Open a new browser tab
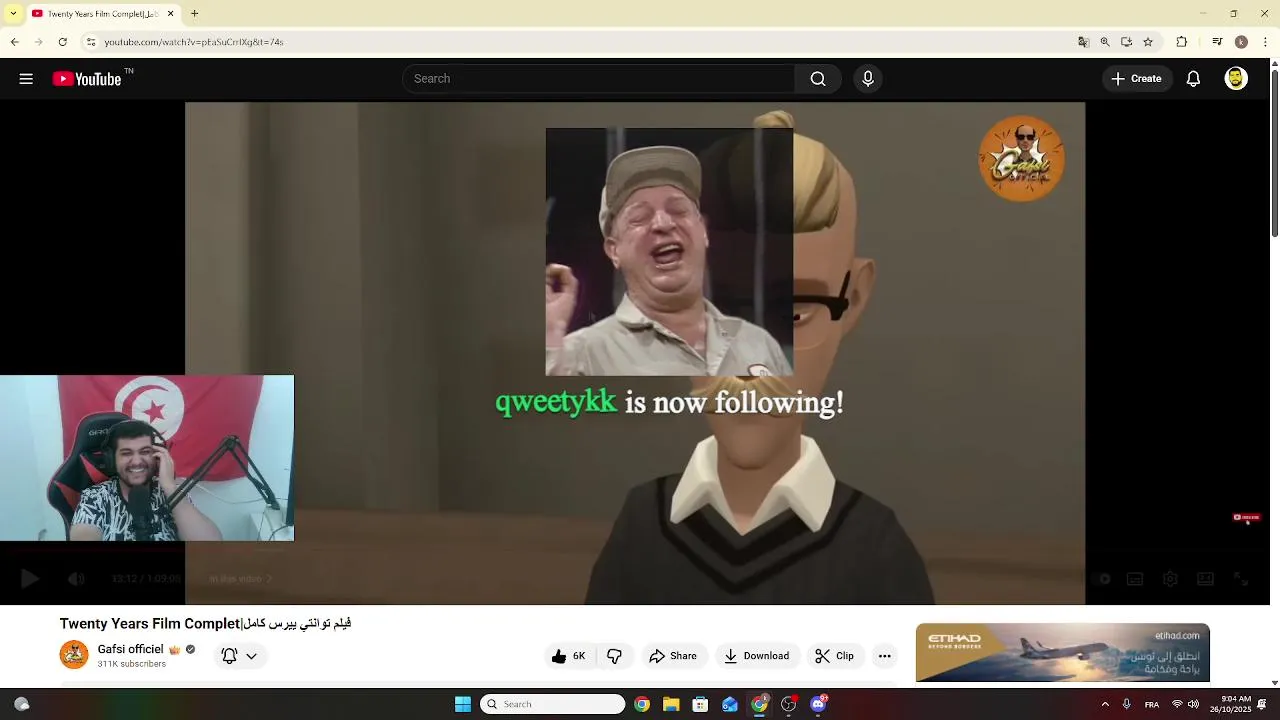The width and height of the screenshot is (1280, 720). click(195, 14)
